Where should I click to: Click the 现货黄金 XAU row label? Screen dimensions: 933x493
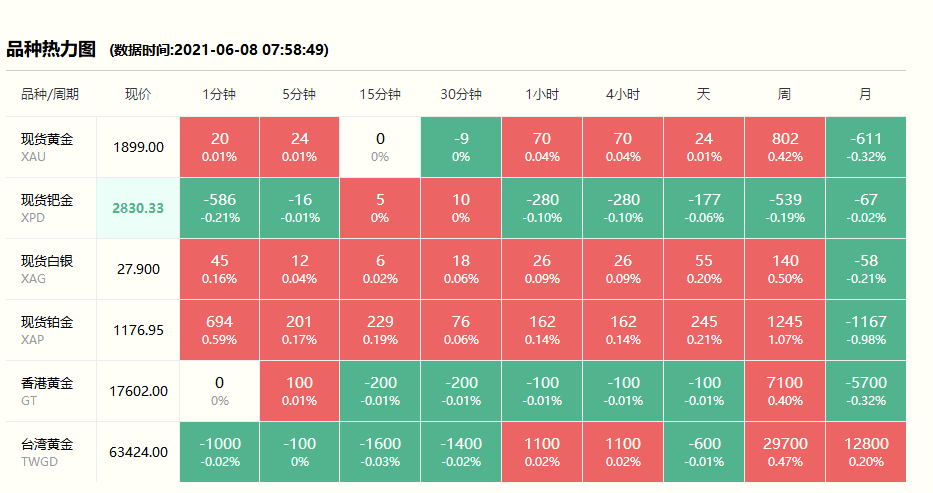[47, 147]
